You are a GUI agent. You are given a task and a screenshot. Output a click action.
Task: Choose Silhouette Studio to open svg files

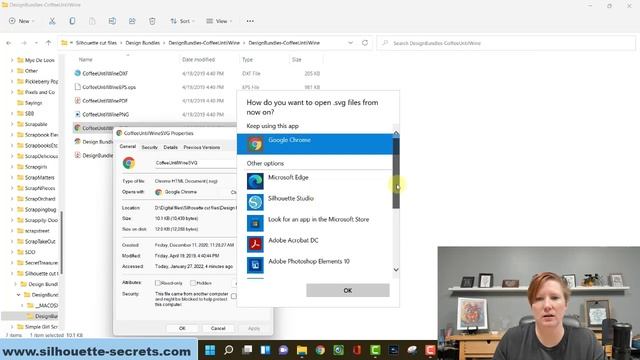(x=315, y=202)
